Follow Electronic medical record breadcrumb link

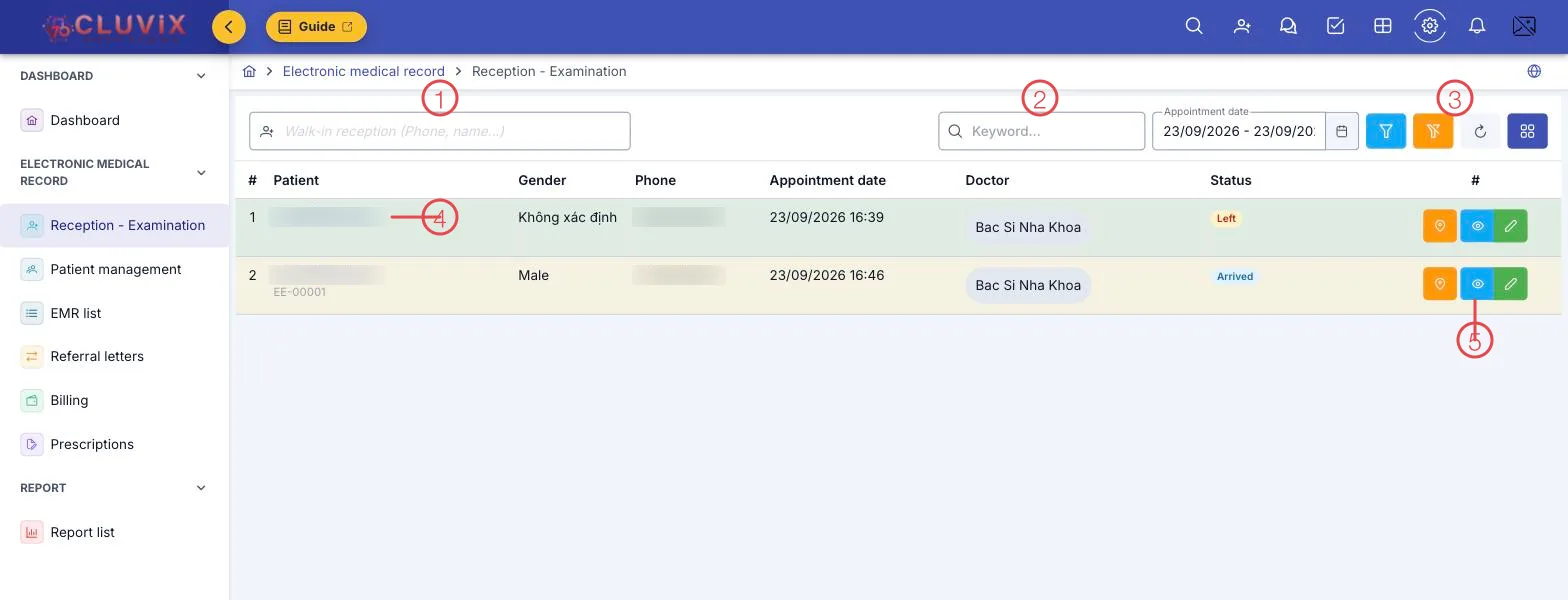364,71
